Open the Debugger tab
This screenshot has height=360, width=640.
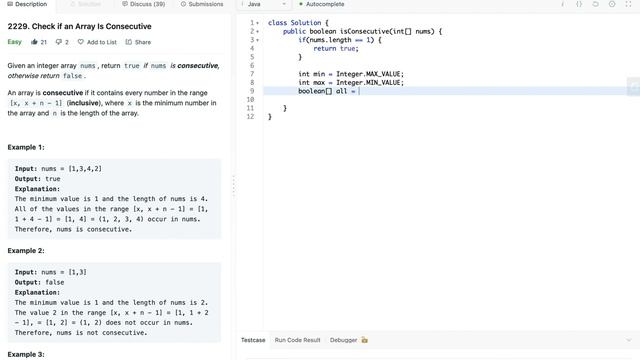point(343,340)
